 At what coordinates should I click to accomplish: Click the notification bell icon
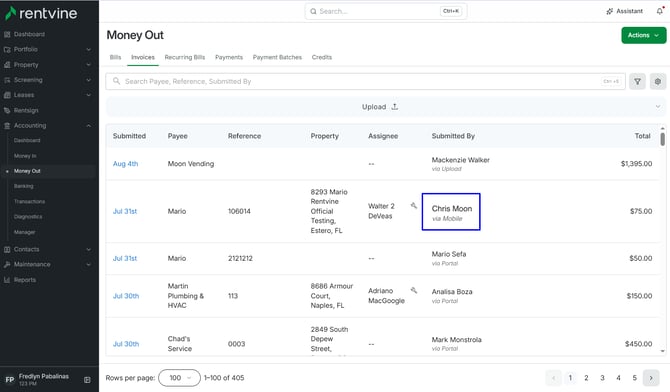point(660,11)
